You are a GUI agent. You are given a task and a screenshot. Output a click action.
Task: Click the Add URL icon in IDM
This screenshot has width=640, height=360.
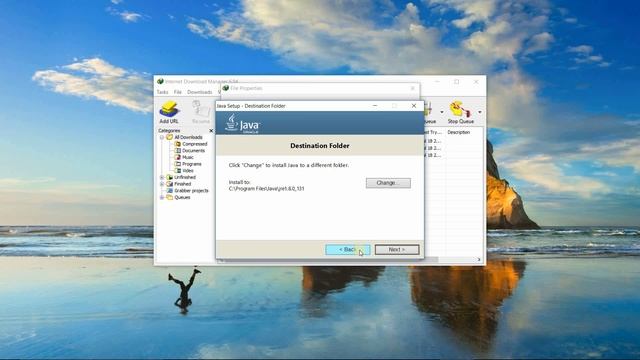coord(169,112)
